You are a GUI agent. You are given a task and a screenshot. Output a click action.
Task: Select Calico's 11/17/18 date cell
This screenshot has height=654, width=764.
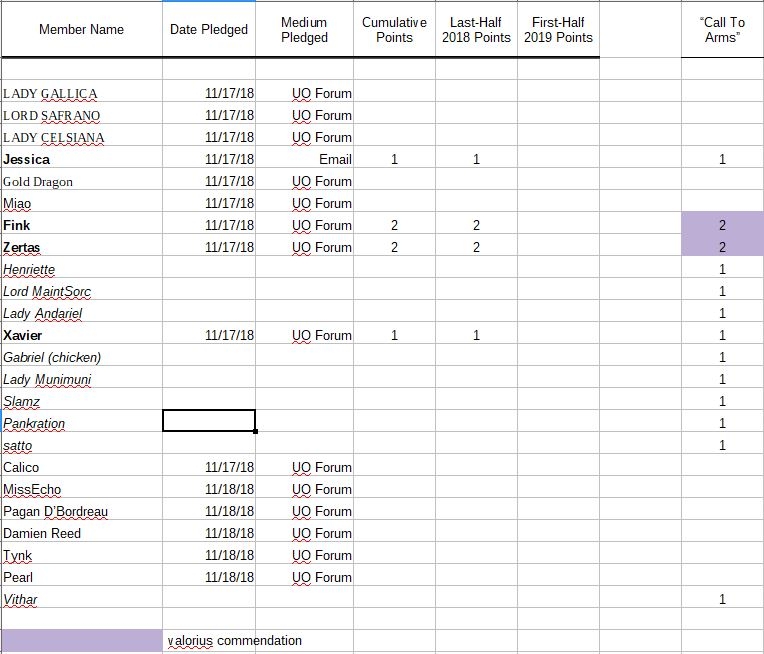209,465
